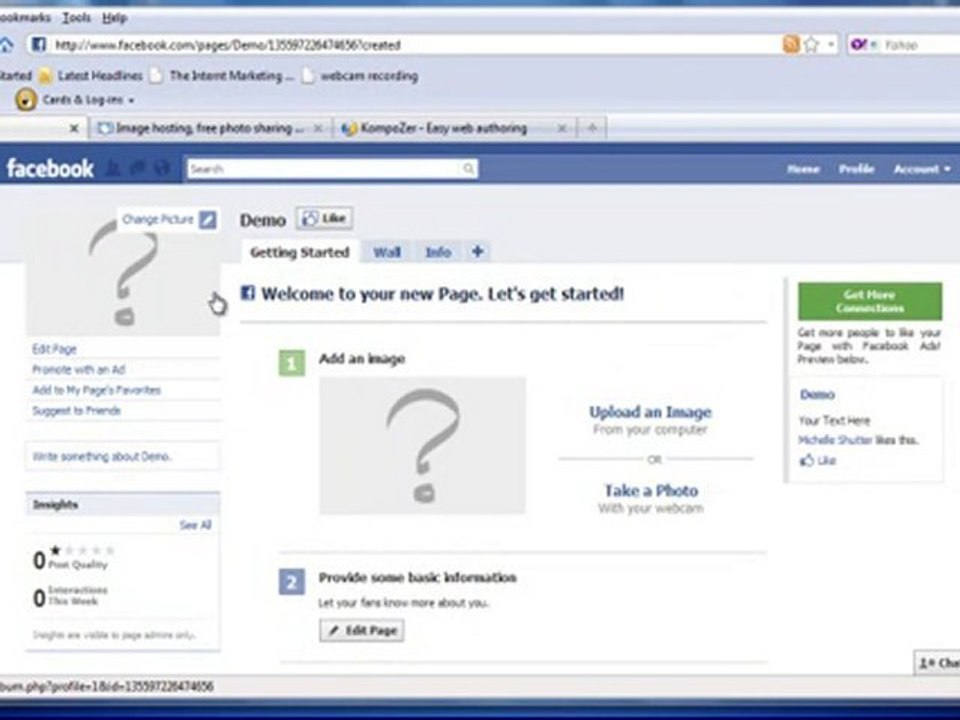Open The Internet Marketing bookmark
This screenshot has height=720, width=960.
[x=223, y=76]
